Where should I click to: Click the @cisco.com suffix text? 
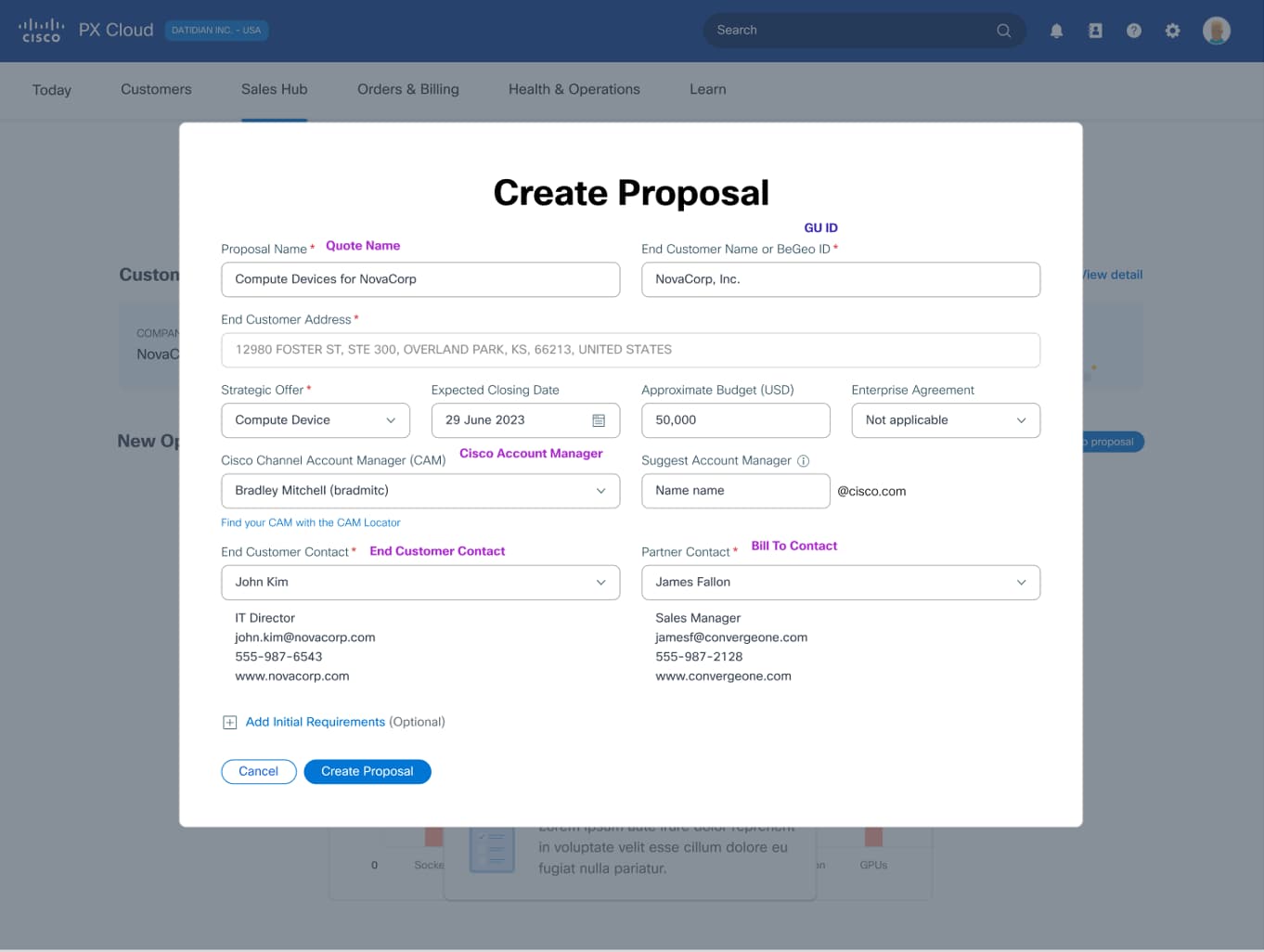pos(871,492)
